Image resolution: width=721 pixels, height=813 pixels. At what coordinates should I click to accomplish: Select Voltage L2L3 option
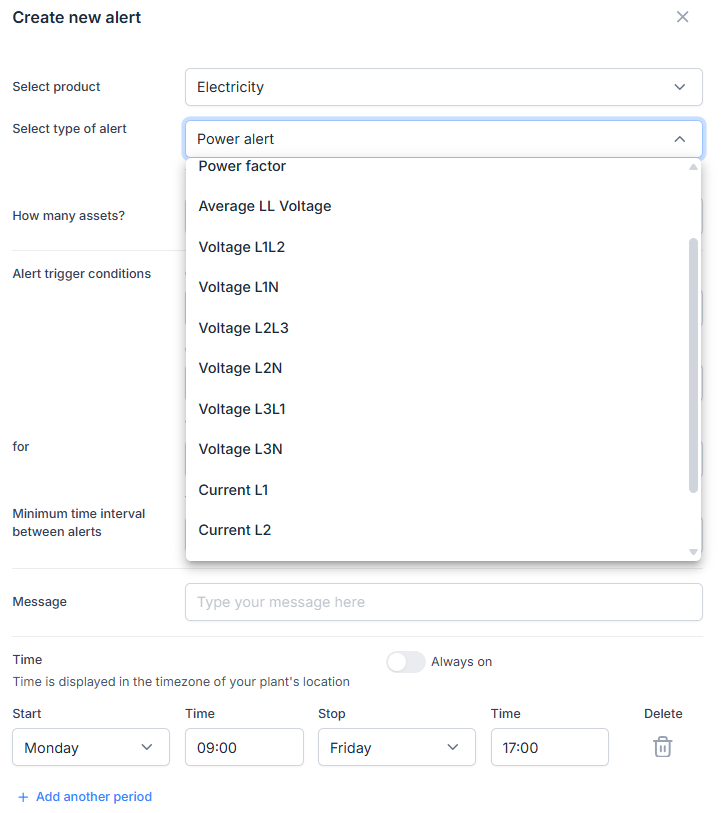point(243,328)
